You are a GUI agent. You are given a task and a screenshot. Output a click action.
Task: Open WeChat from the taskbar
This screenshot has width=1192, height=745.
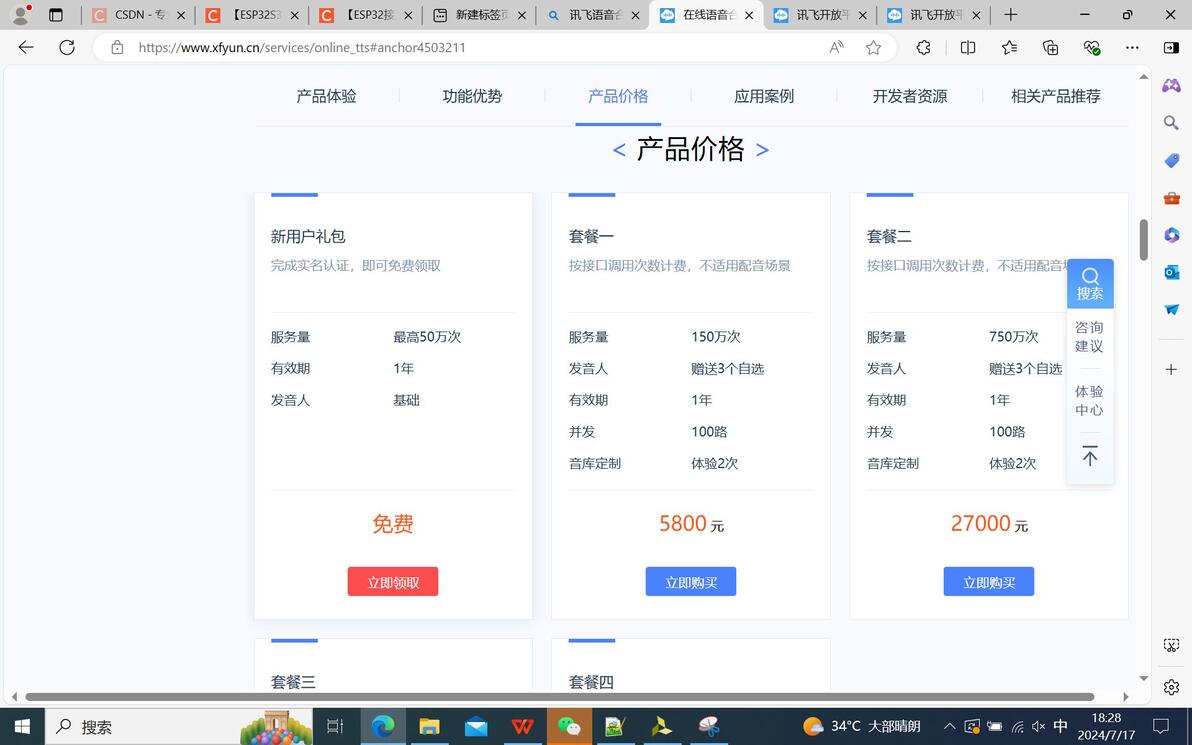tap(569, 727)
